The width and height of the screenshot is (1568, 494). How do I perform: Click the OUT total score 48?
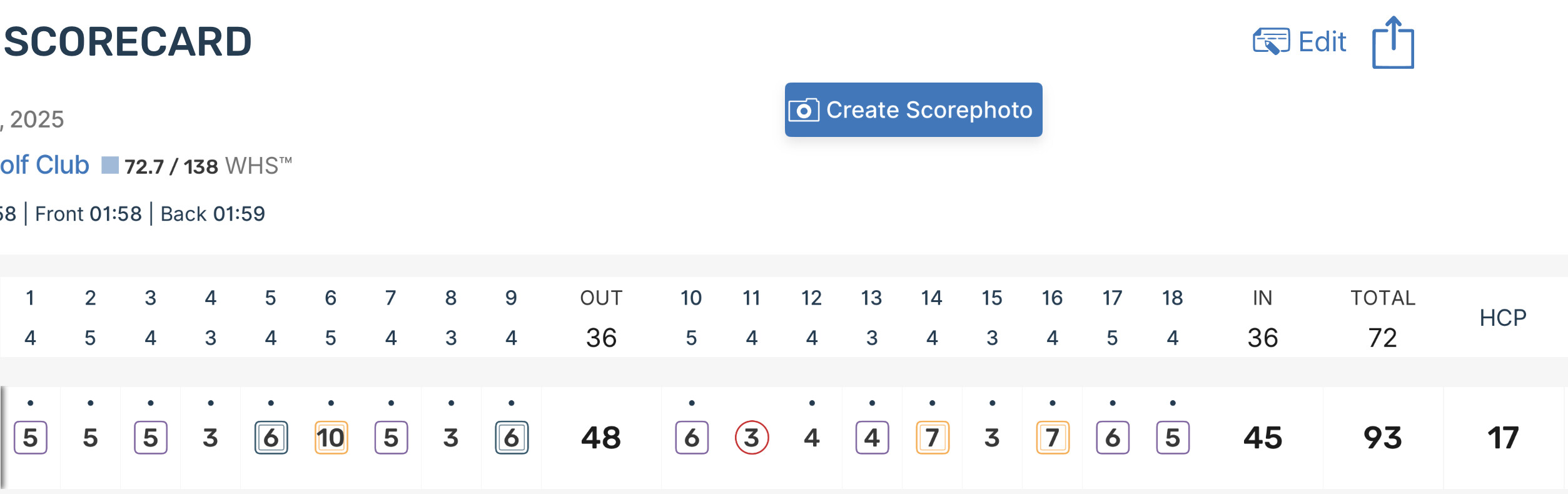coord(600,438)
